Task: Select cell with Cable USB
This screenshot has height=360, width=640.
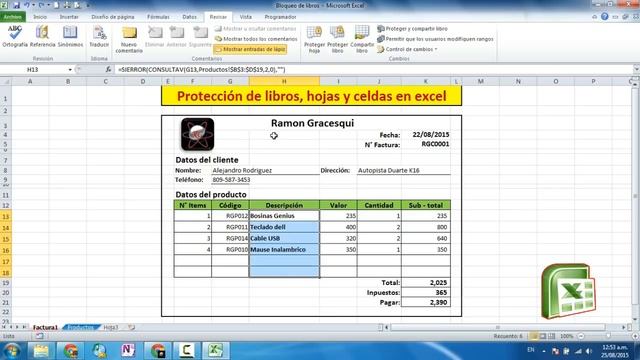Action: click(x=284, y=238)
